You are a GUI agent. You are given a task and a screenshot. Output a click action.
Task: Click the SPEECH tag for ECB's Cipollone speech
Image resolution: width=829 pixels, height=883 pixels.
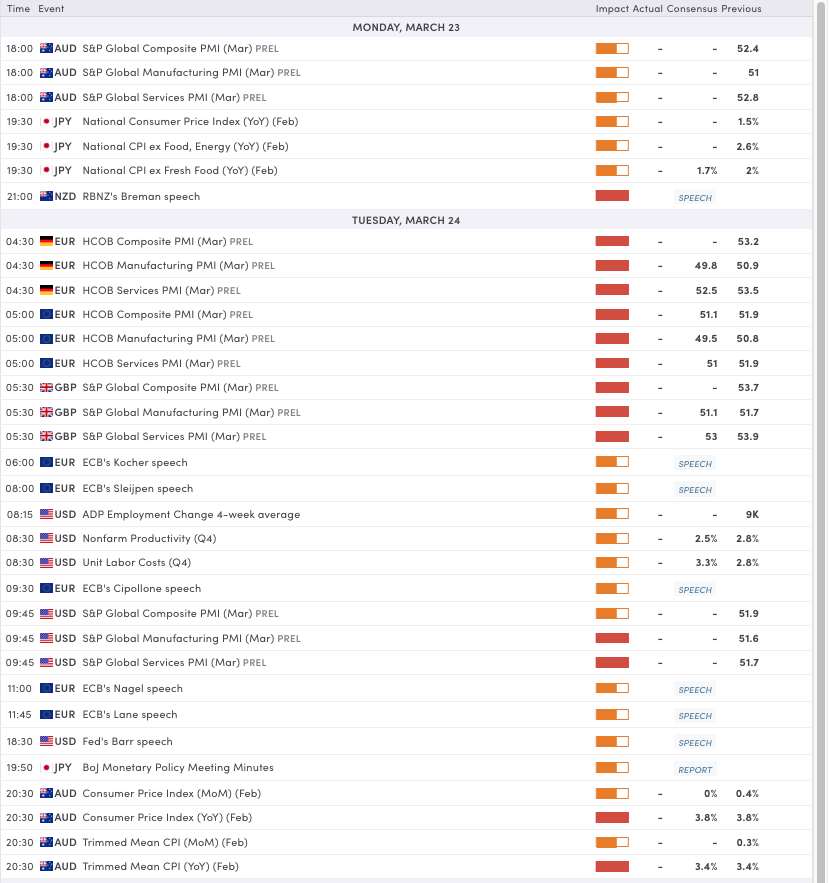[695, 590]
